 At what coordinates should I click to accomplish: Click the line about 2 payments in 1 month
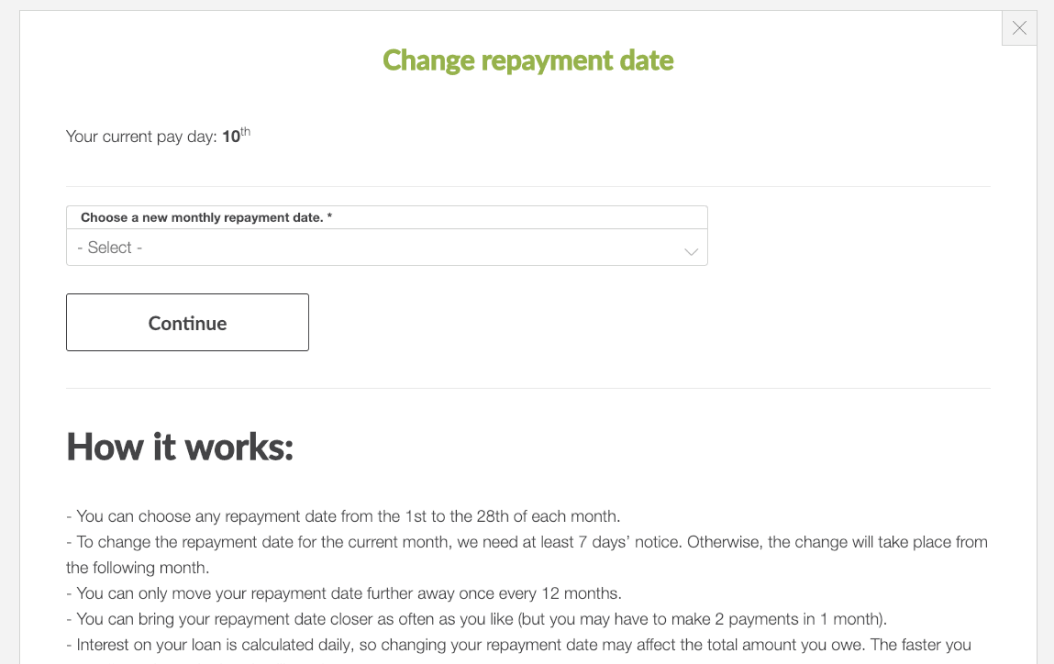click(477, 619)
